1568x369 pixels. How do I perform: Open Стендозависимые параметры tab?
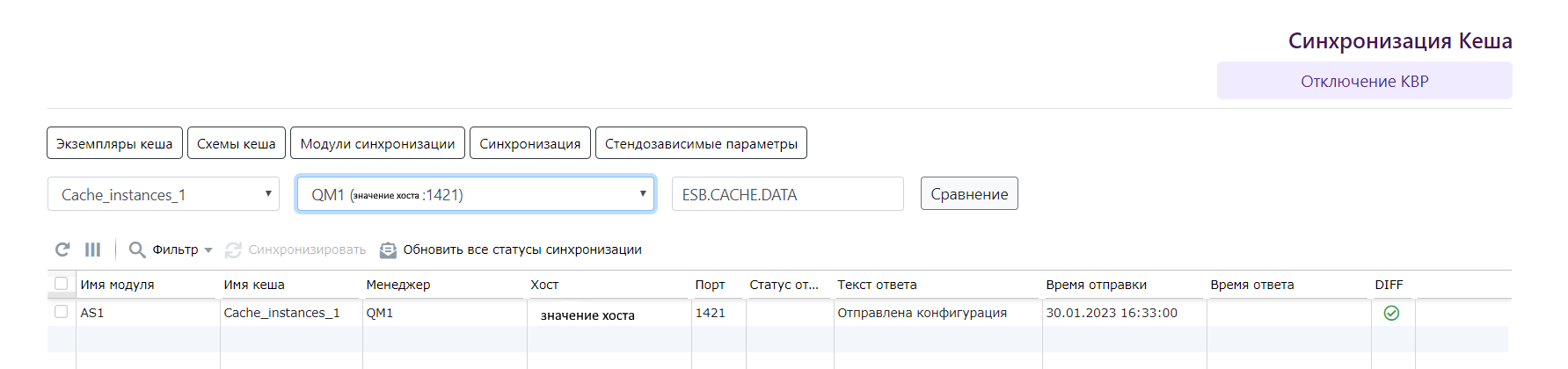(701, 143)
